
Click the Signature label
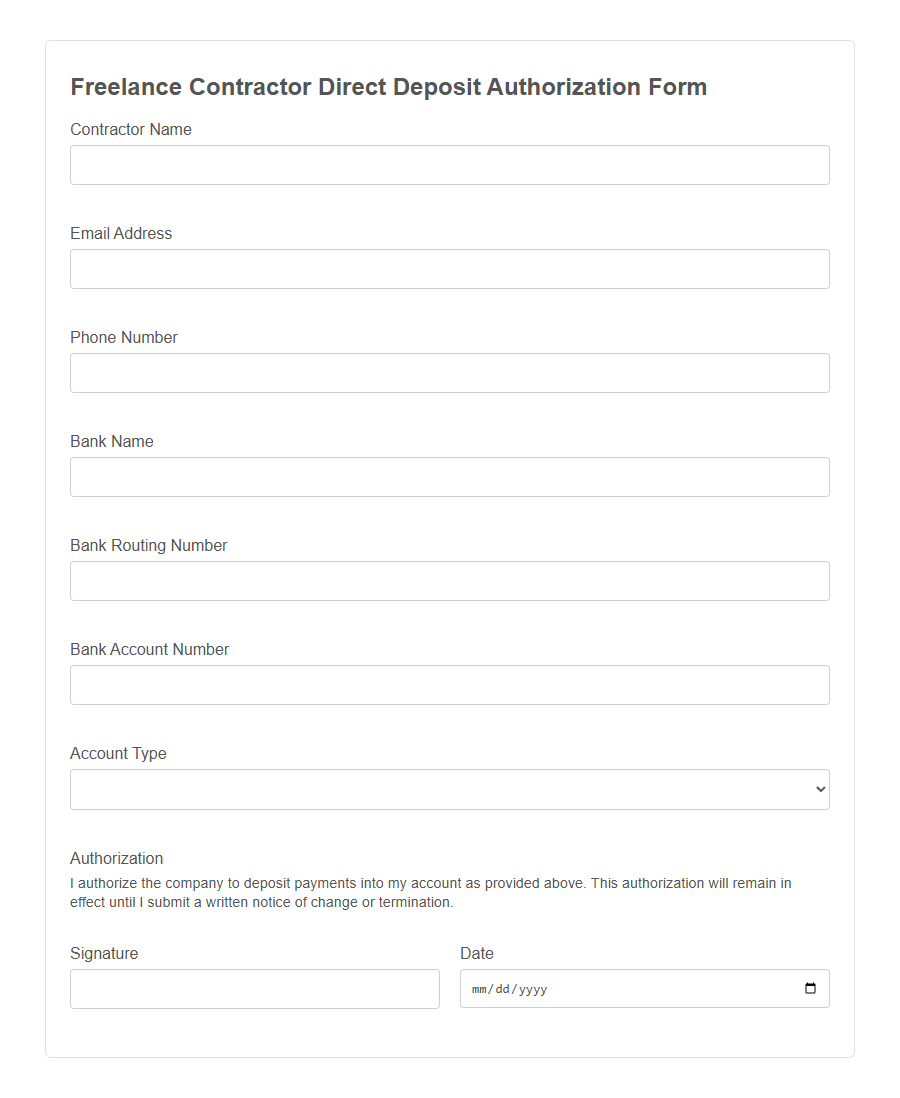(x=103, y=953)
